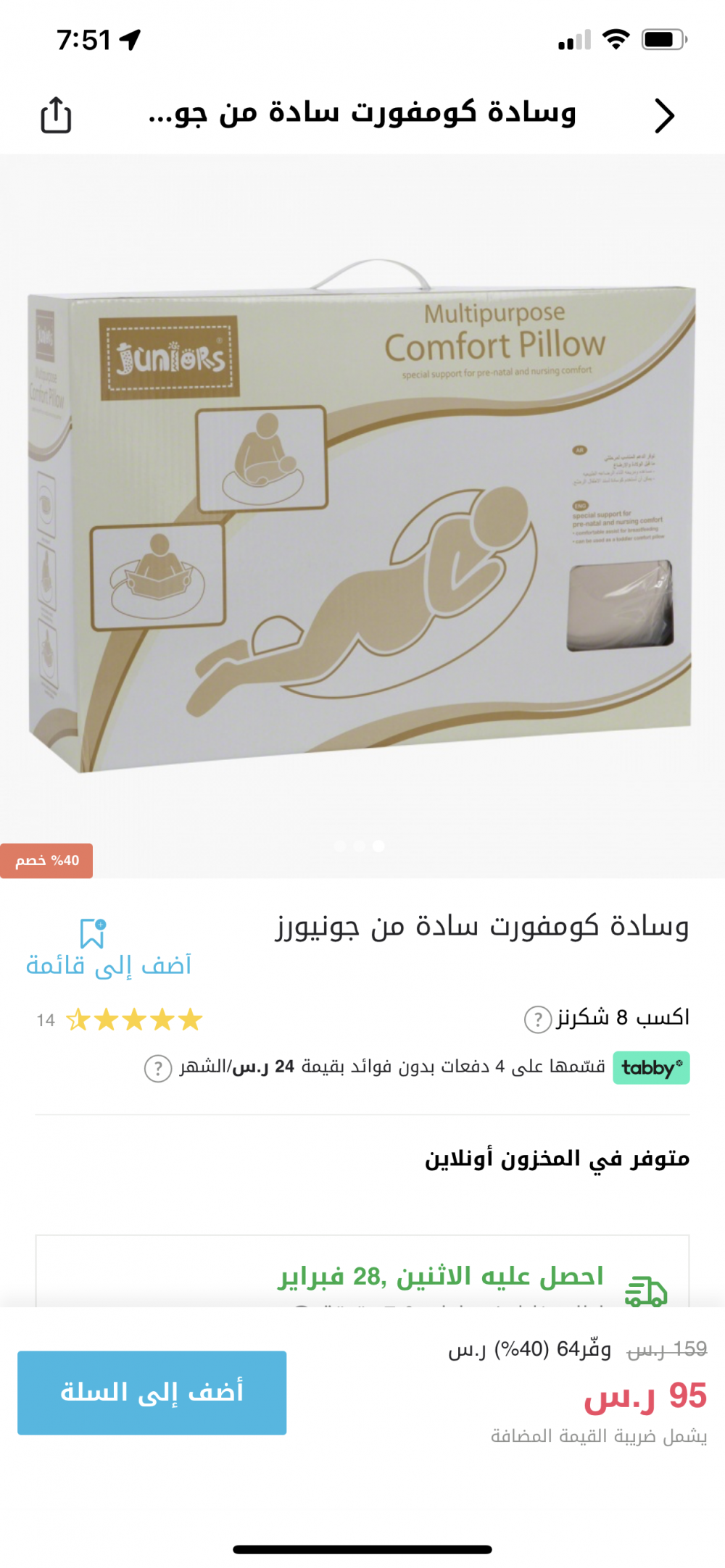Open tabby installment info question icon

[x=158, y=1068]
